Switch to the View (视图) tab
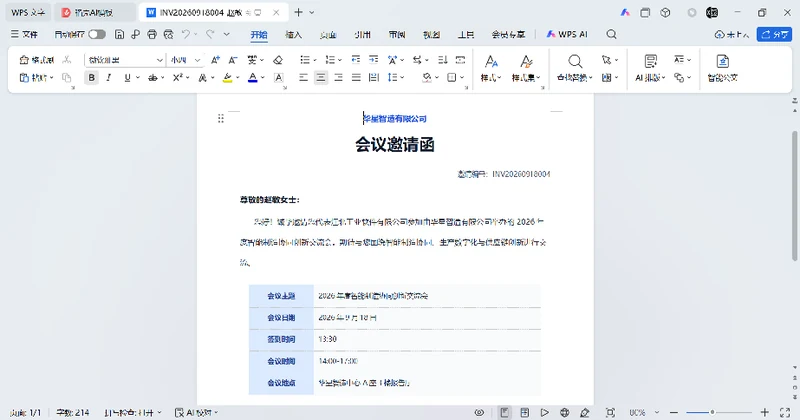Viewport: 800px width, 420px height. point(432,34)
